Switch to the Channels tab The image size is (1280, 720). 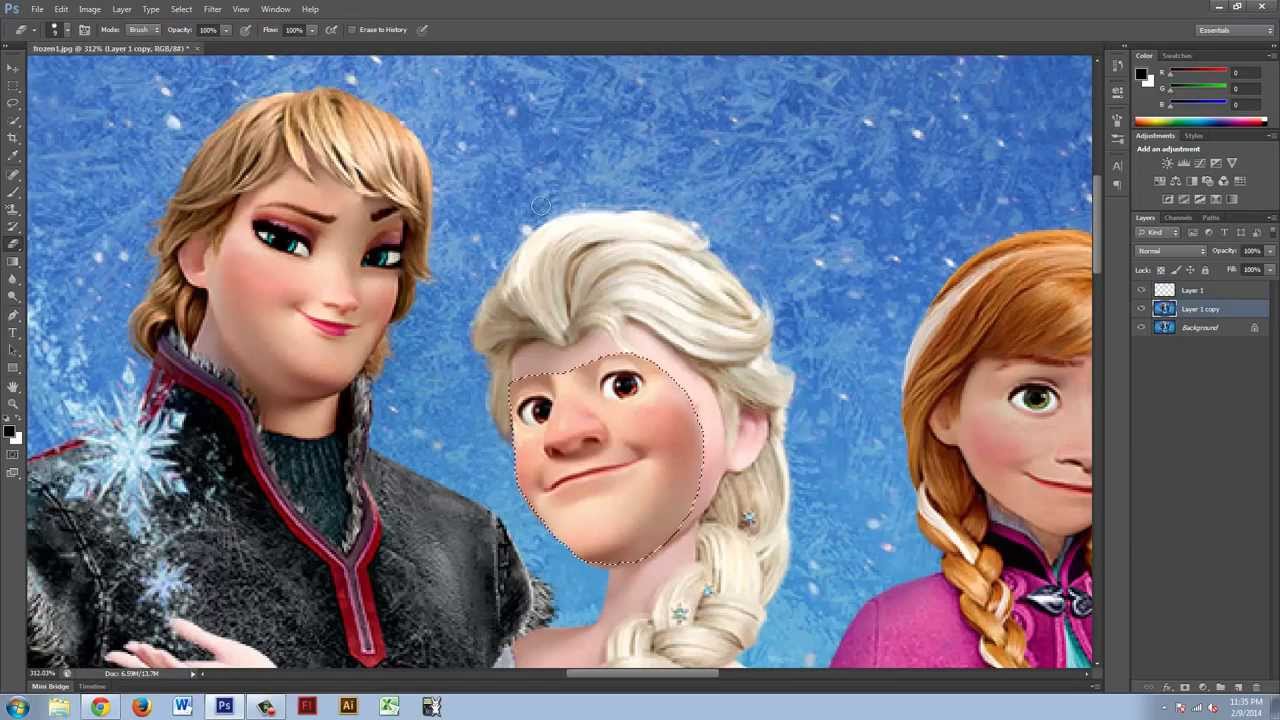1178,218
